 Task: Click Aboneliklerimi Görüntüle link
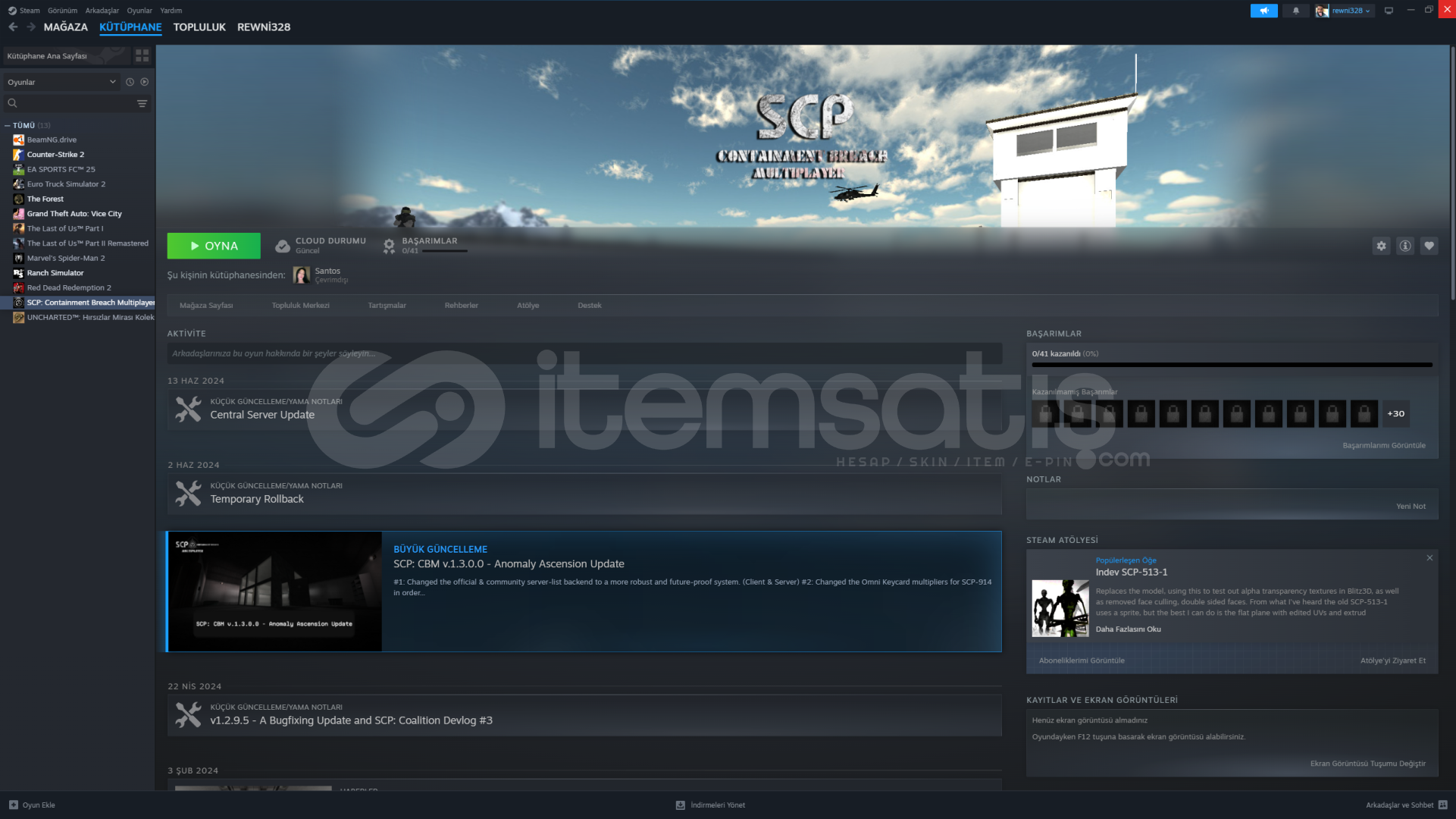1082,661
